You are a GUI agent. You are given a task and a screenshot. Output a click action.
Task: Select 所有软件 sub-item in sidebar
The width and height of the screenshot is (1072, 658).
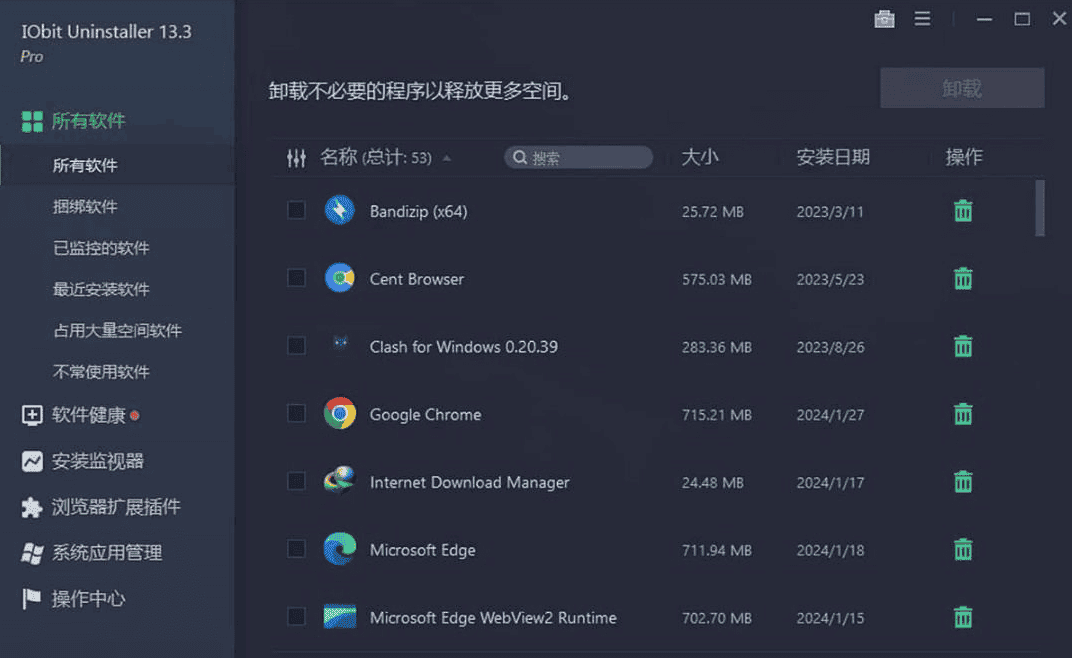85,165
